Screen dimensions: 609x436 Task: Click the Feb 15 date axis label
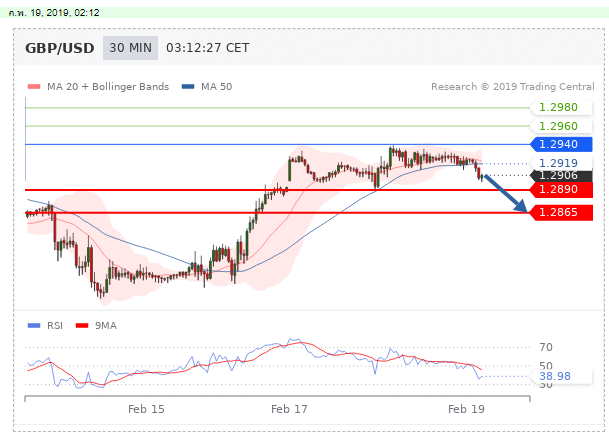click(146, 409)
